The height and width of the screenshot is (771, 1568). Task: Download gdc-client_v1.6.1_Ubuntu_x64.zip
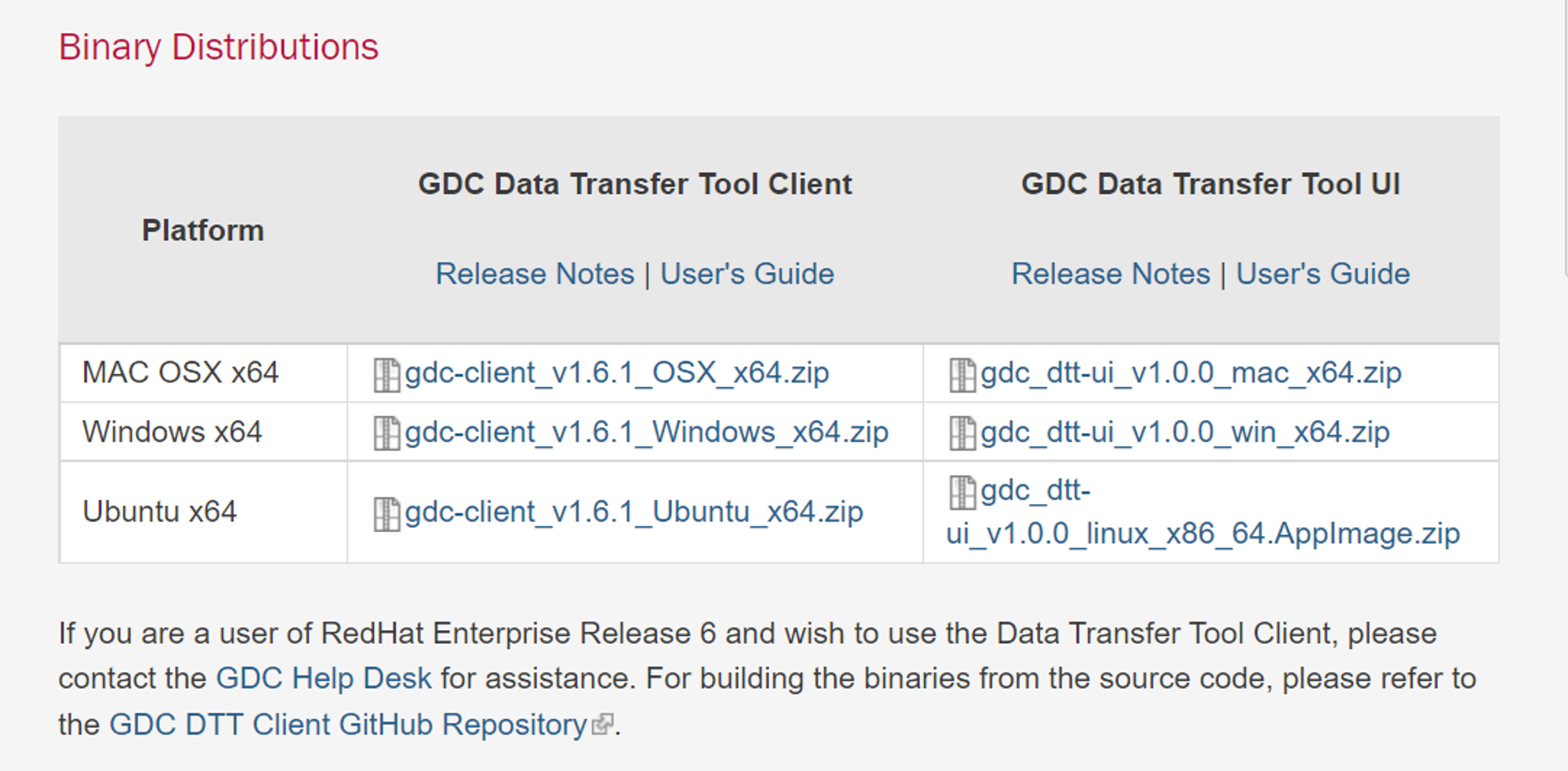point(633,512)
